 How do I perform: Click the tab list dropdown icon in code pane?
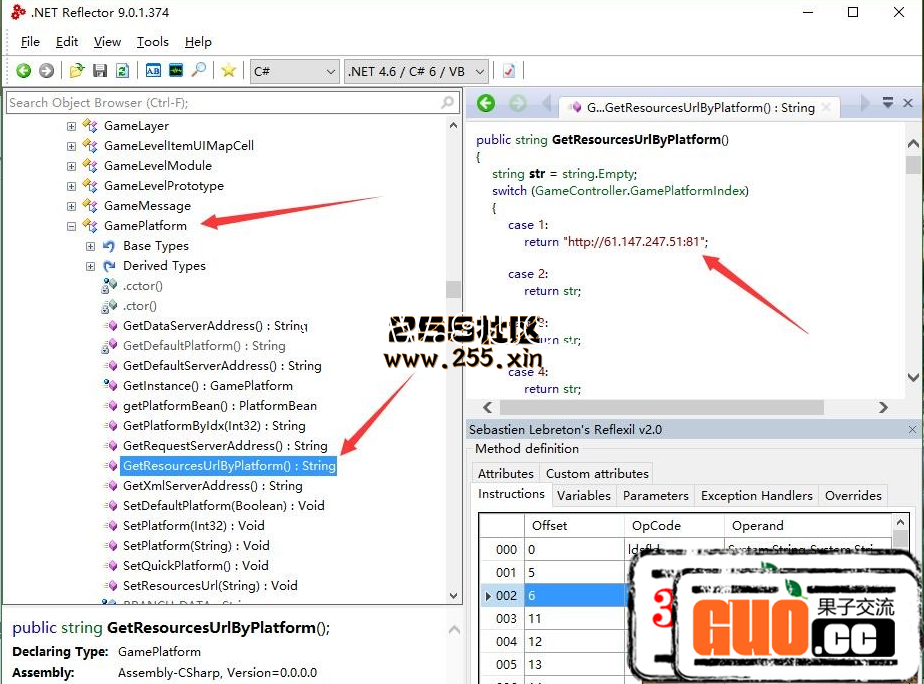tap(887, 104)
